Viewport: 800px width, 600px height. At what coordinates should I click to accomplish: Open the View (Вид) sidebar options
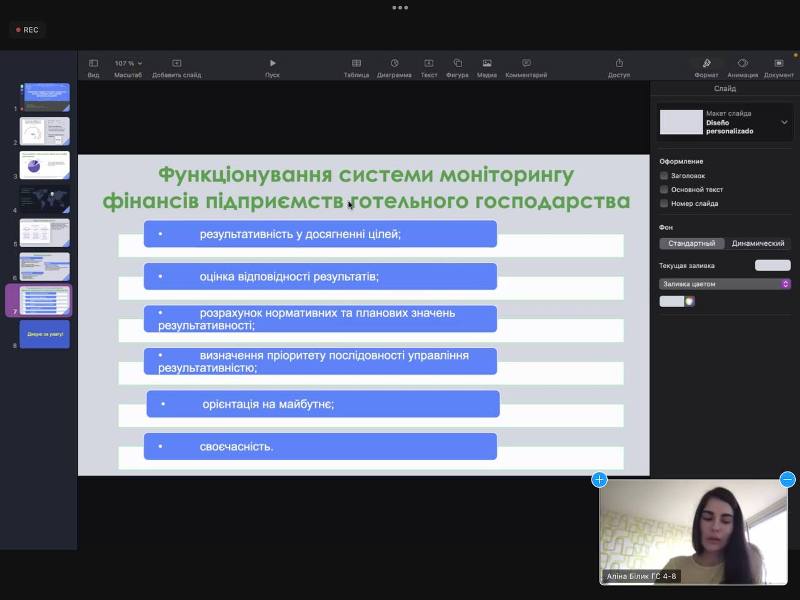point(93,68)
